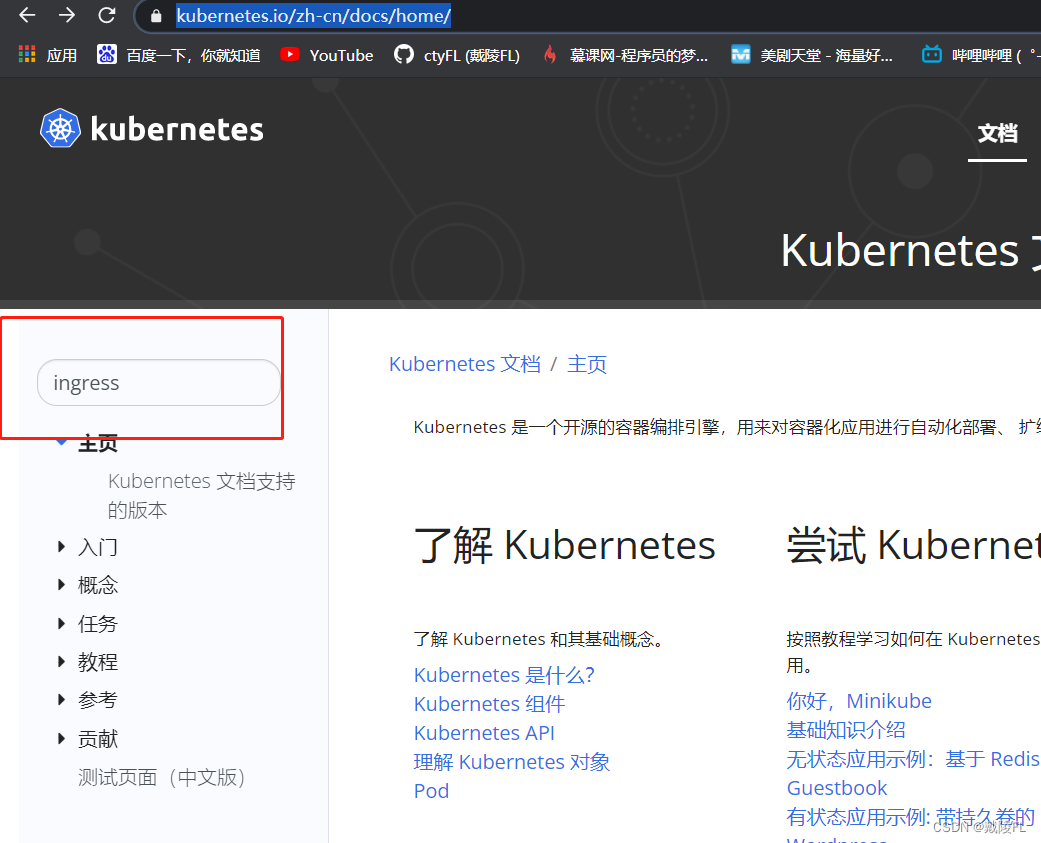
Task: Click the Kubernetes wheel logo
Action: [x=60, y=128]
